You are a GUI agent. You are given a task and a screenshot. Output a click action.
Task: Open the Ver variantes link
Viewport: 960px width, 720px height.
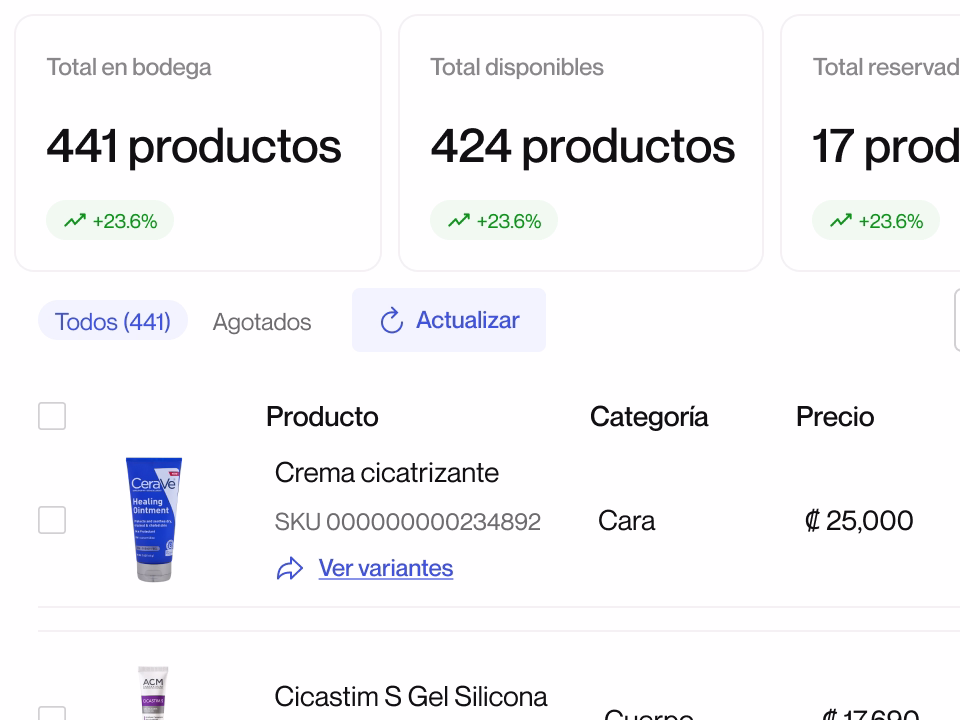pyautogui.click(x=386, y=568)
